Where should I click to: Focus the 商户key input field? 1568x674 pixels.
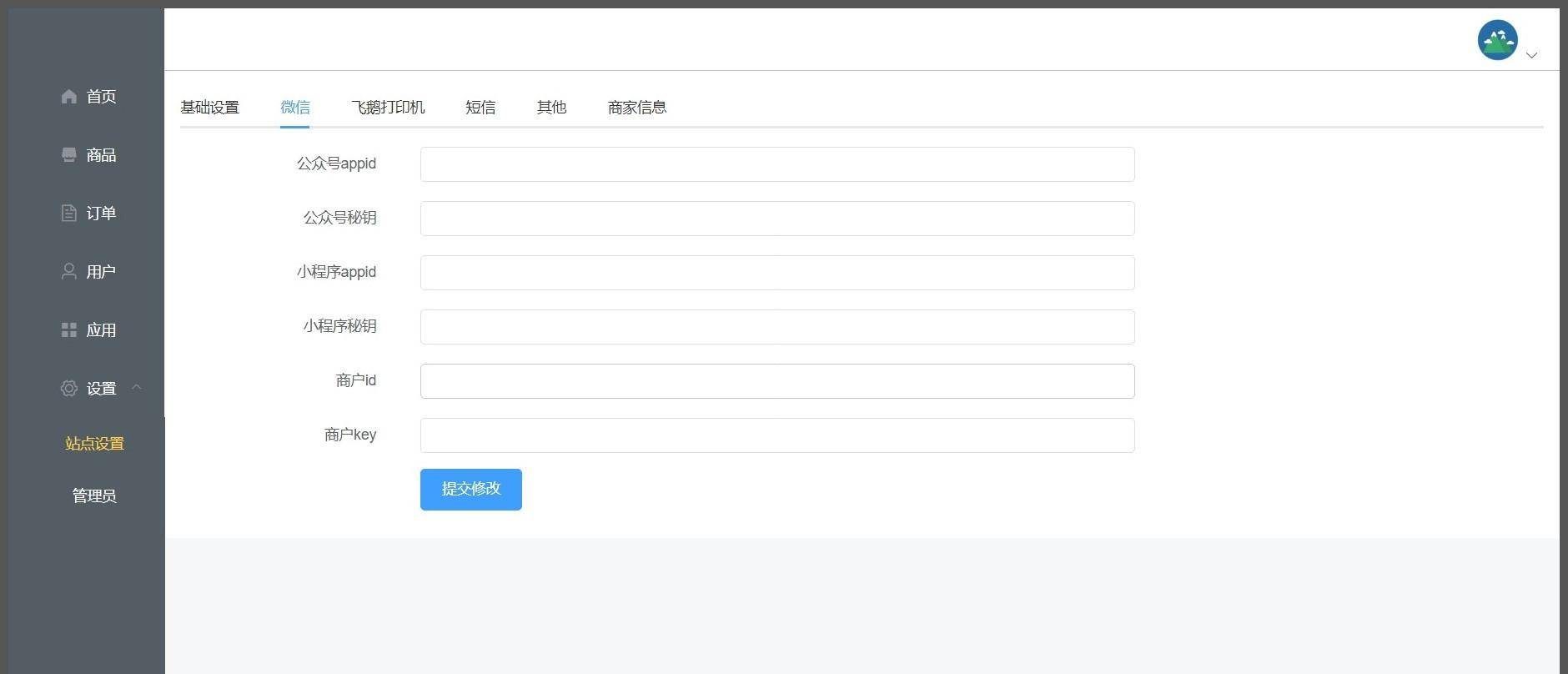click(x=777, y=435)
